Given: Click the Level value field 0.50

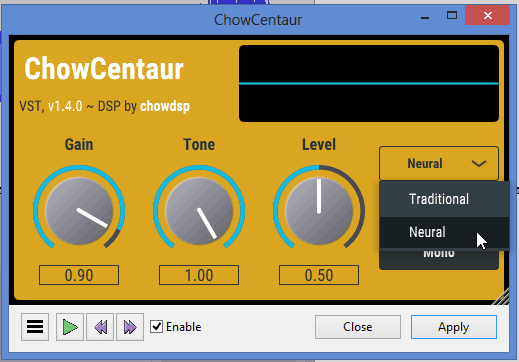Looking at the screenshot, I should [x=319, y=275].
